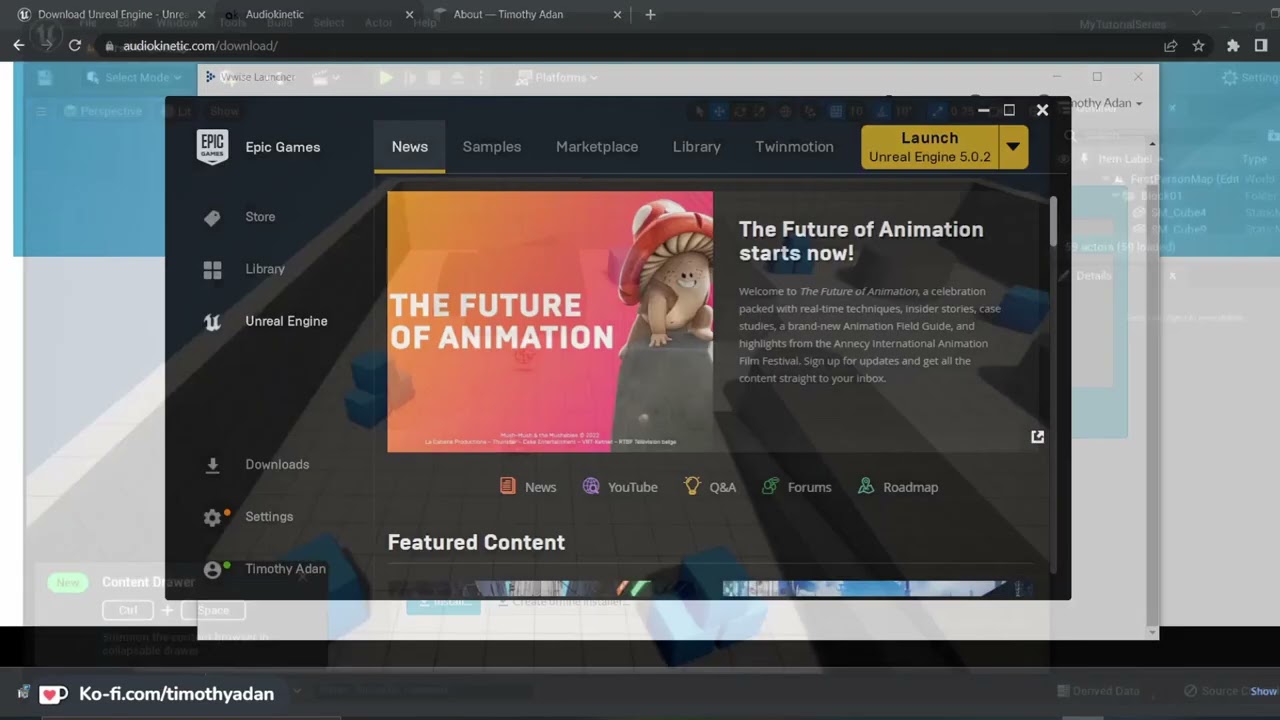
Task: Open the Select Mode dropdown in Unreal Editor
Action: coord(134,78)
